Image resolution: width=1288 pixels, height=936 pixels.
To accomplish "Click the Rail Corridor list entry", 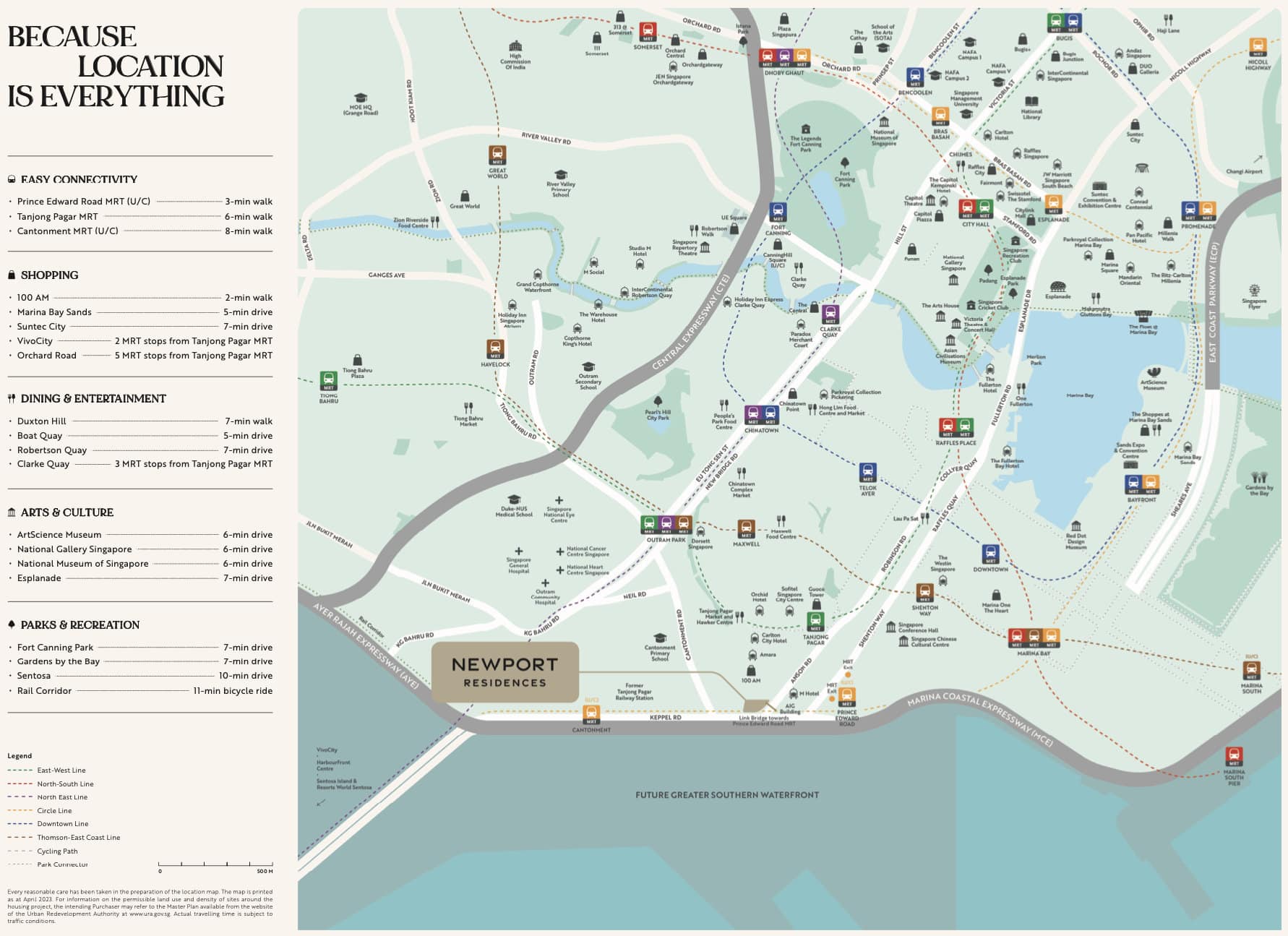I will [140, 691].
